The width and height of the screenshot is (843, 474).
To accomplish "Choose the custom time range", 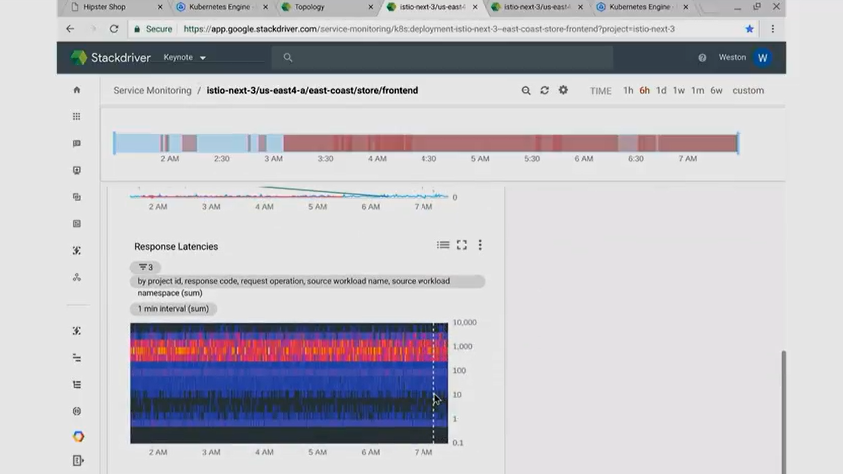I will coord(748,91).
